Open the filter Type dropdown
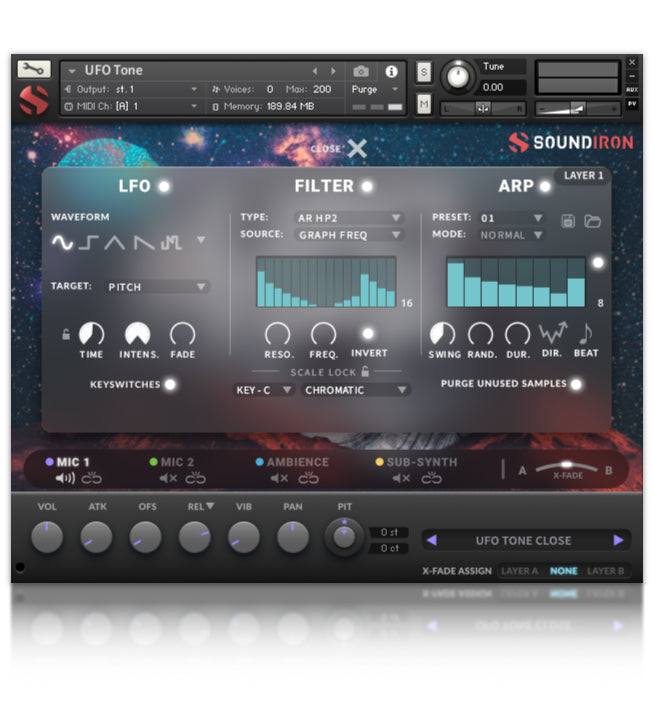654x720 pixels. pyautogui.click(x=350, y=218)
